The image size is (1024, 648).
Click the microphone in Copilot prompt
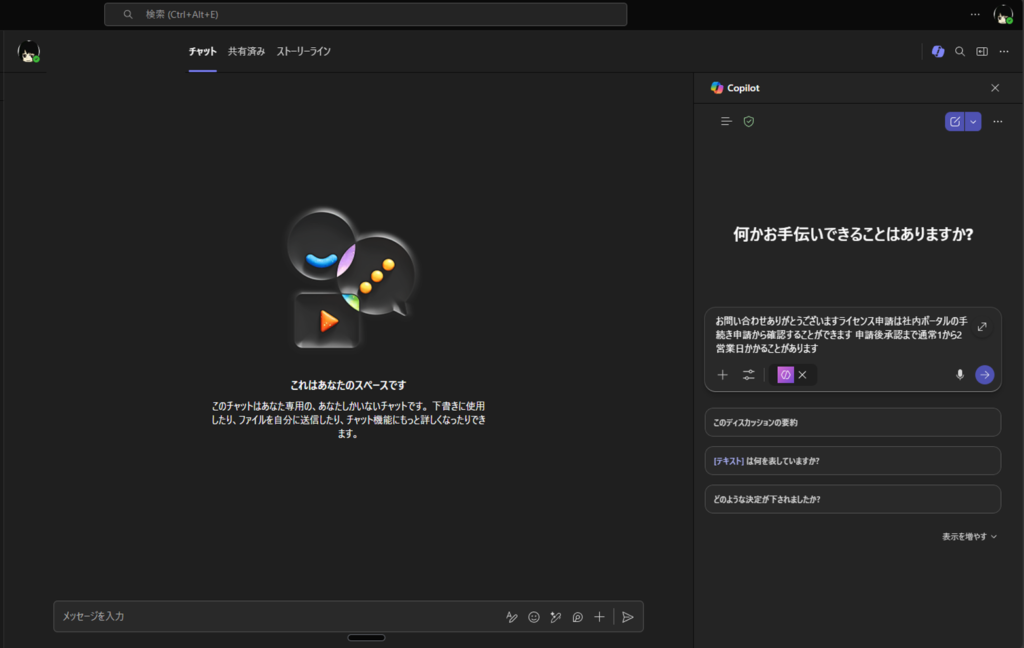[960, 375]
